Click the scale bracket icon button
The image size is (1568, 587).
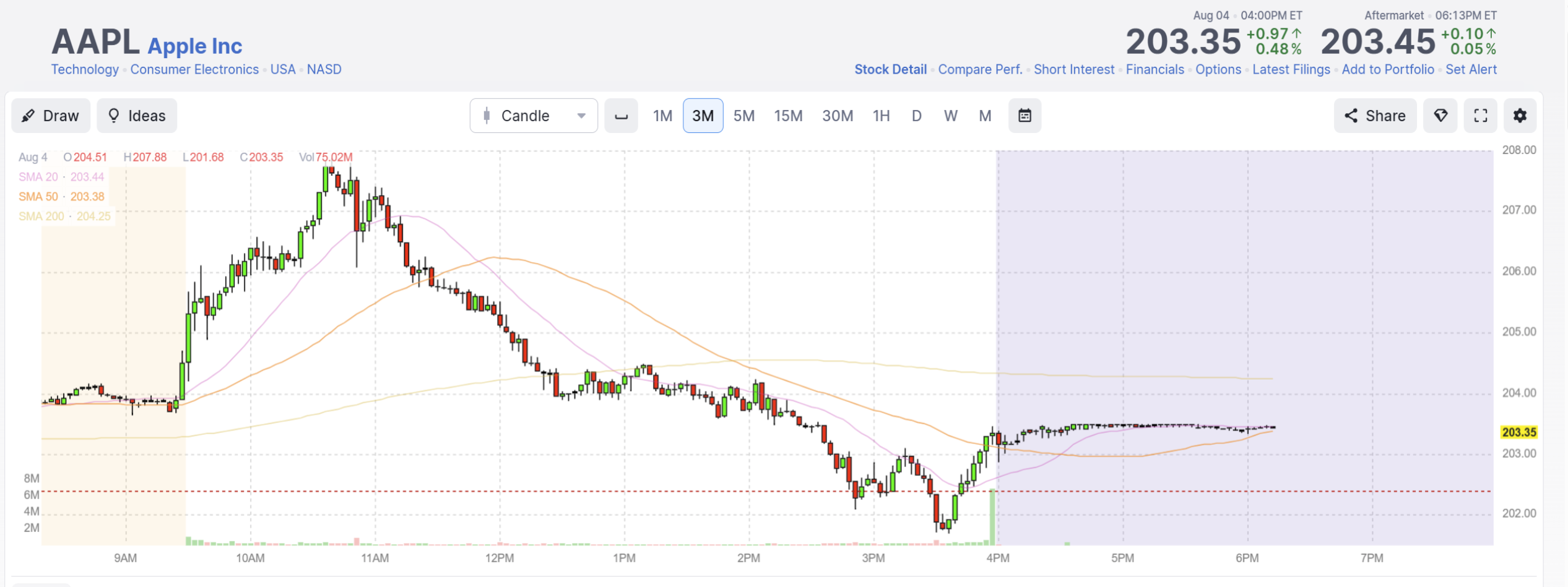click(621, 116)
